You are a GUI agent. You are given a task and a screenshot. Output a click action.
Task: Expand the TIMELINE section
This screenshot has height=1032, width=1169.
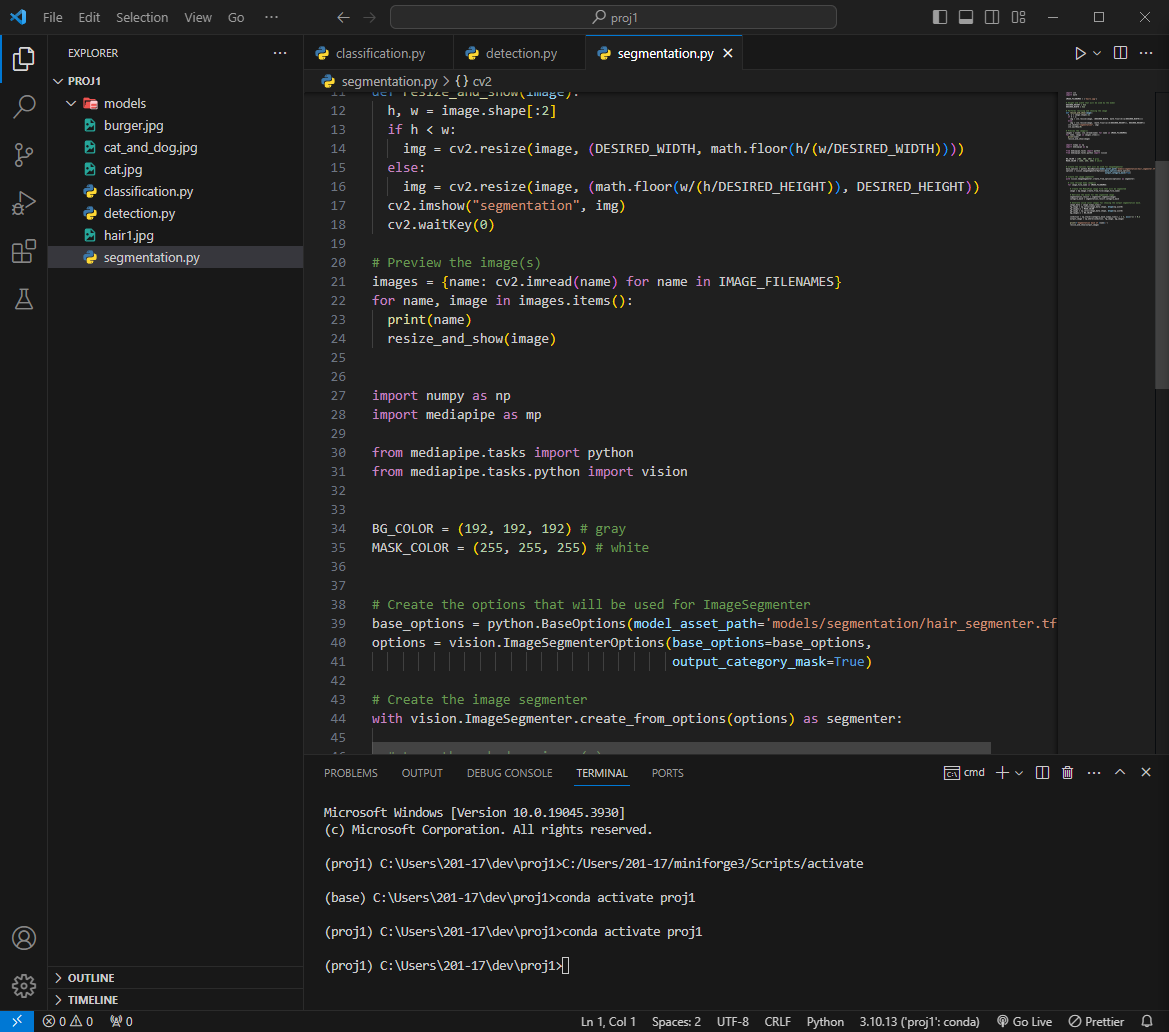point(58,1000)
